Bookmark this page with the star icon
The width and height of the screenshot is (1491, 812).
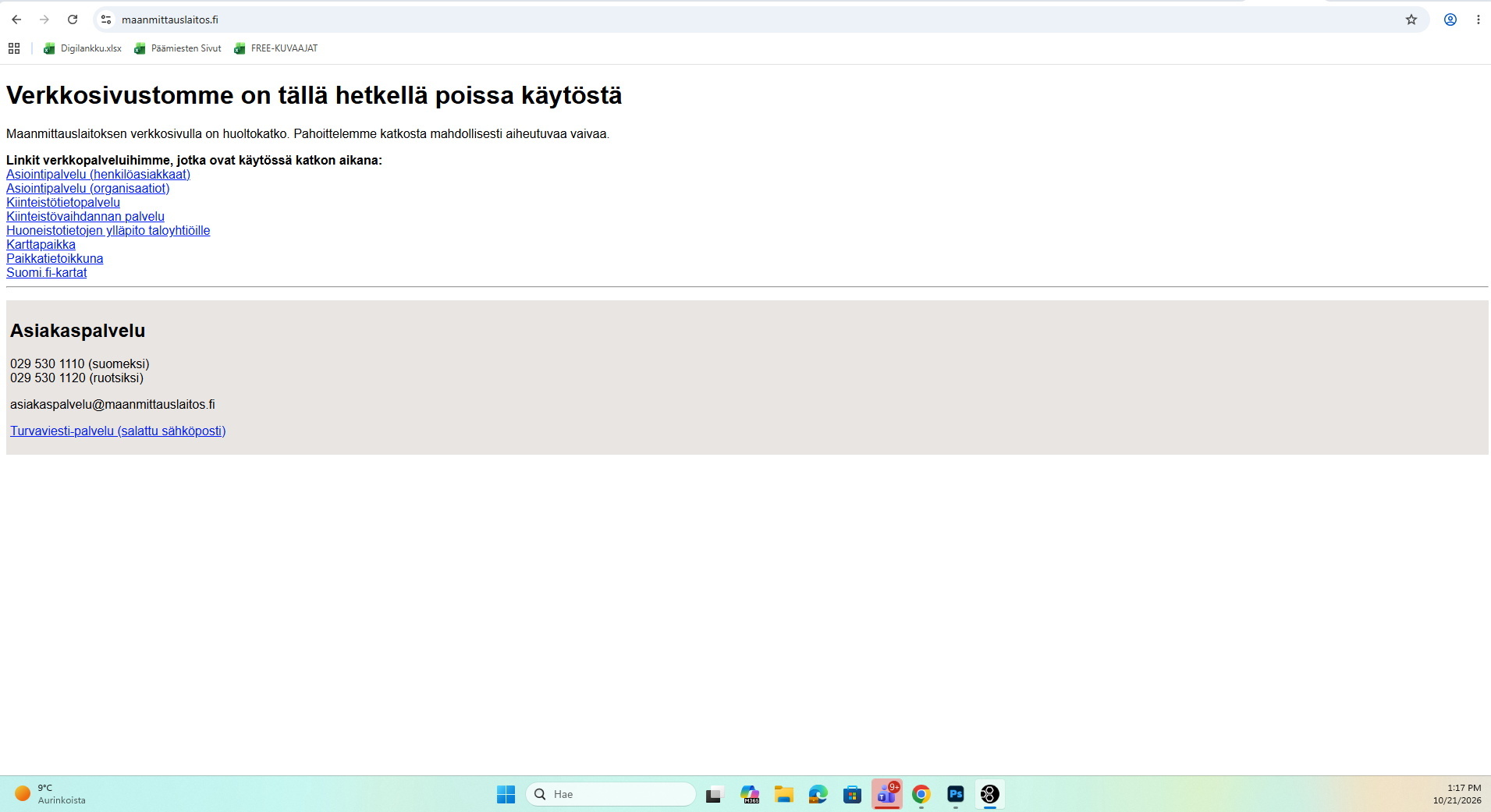(x=1411, y=20)
